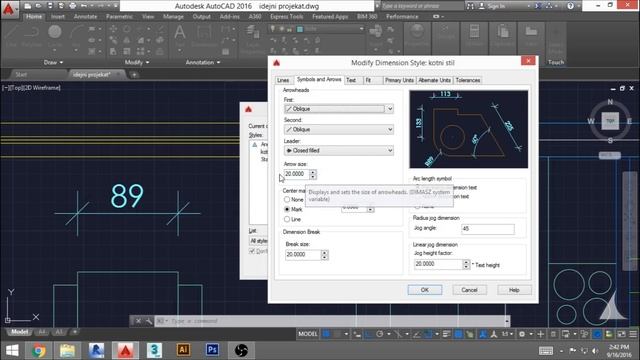
Task: Click the annotation monitor plus icon in status bar
Action: pos(540,334)
